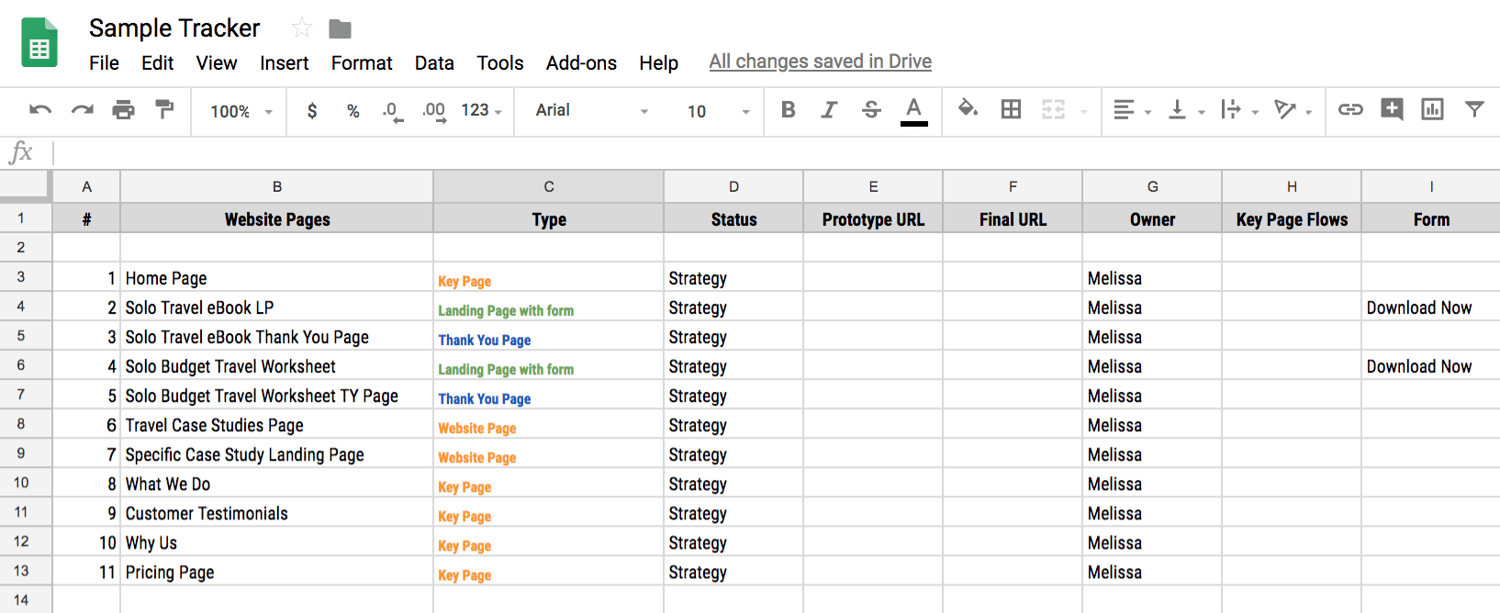The height and width of the screenshot is (613, 1500).
Task: Click the text color swatch
Action: (x=913, y=110)
